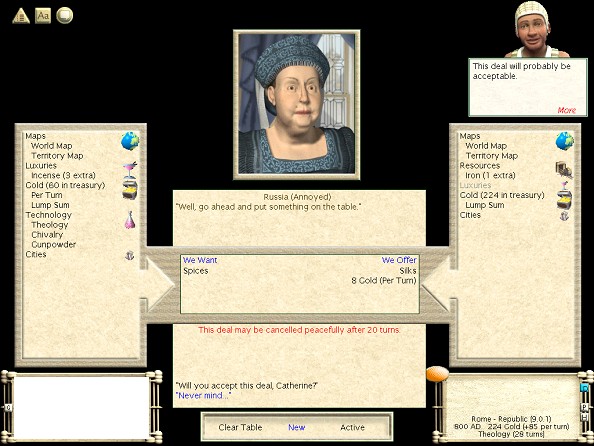This screenshot has height=446, width=594.
Task: Select Theology from Russia's technologies
Action: click(50, 225)
